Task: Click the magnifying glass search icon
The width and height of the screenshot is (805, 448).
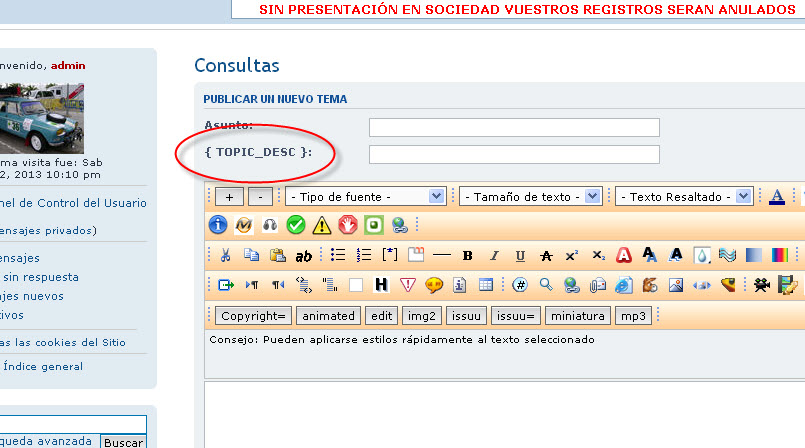Action: pos(546,284)
